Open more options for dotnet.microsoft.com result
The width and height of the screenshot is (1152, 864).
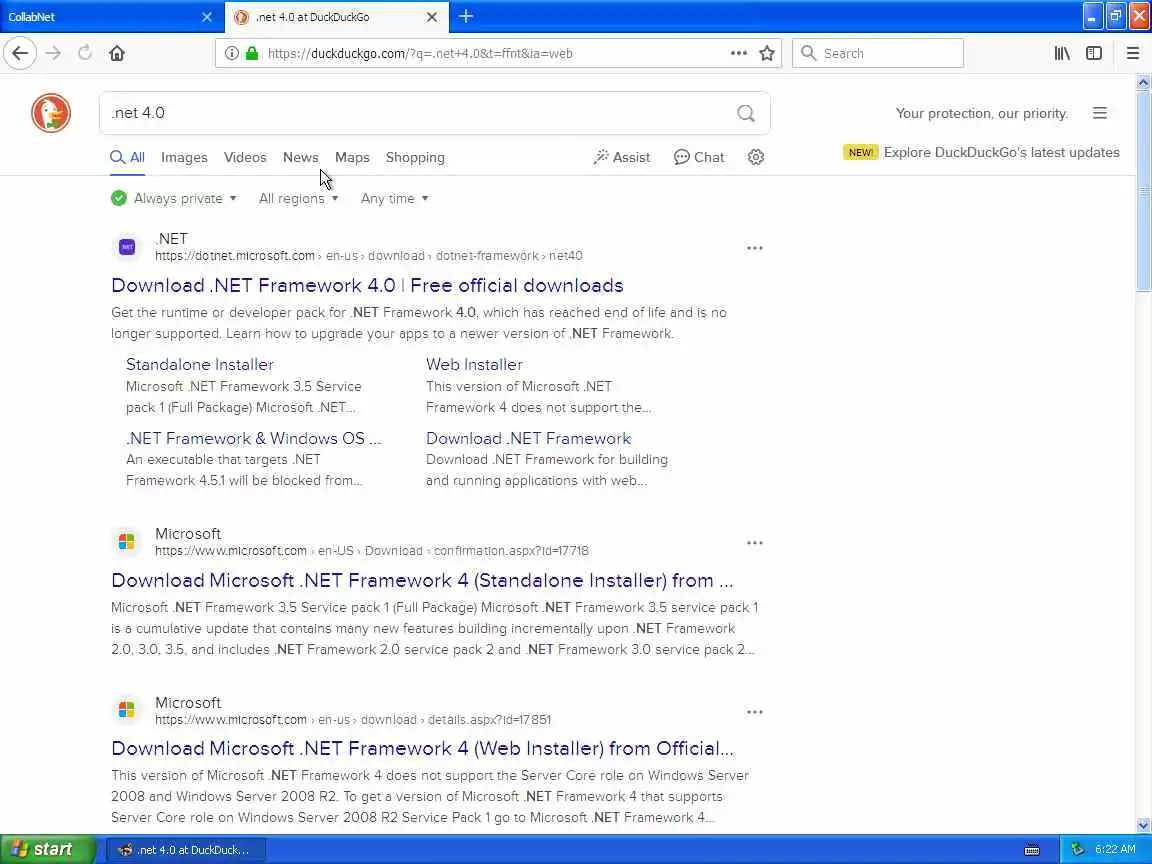pyautogui.click(x=755, y=248)
